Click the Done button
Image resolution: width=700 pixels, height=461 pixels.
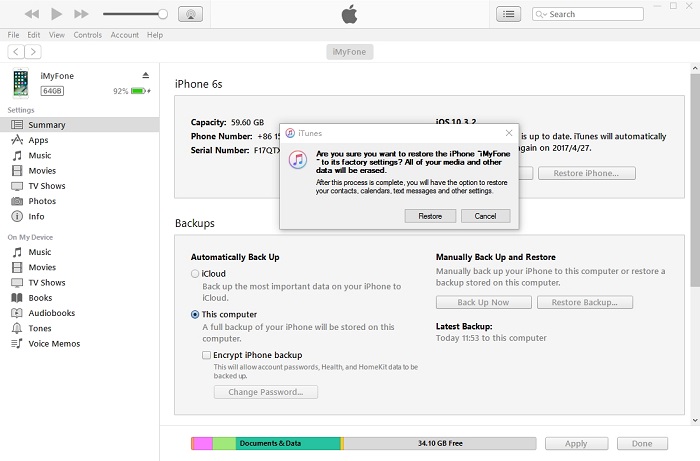click(642, 444)
